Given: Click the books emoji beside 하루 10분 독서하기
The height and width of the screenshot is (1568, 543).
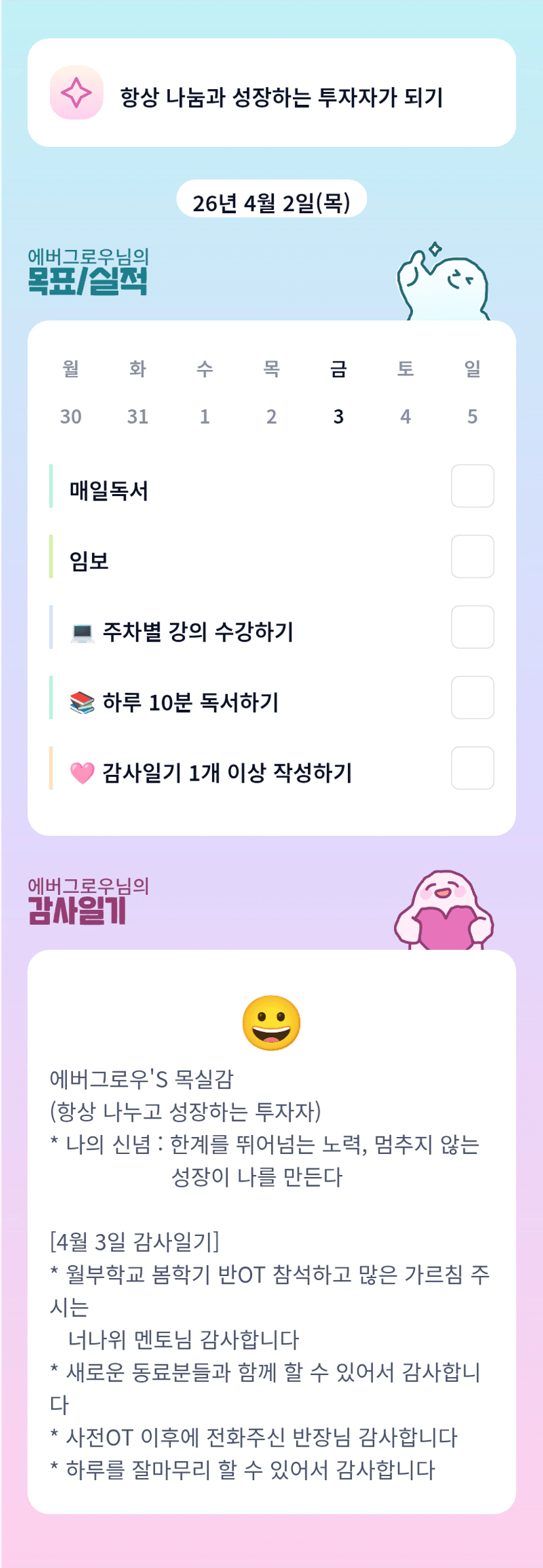Looking at the screenshot, I should point(82,703).
